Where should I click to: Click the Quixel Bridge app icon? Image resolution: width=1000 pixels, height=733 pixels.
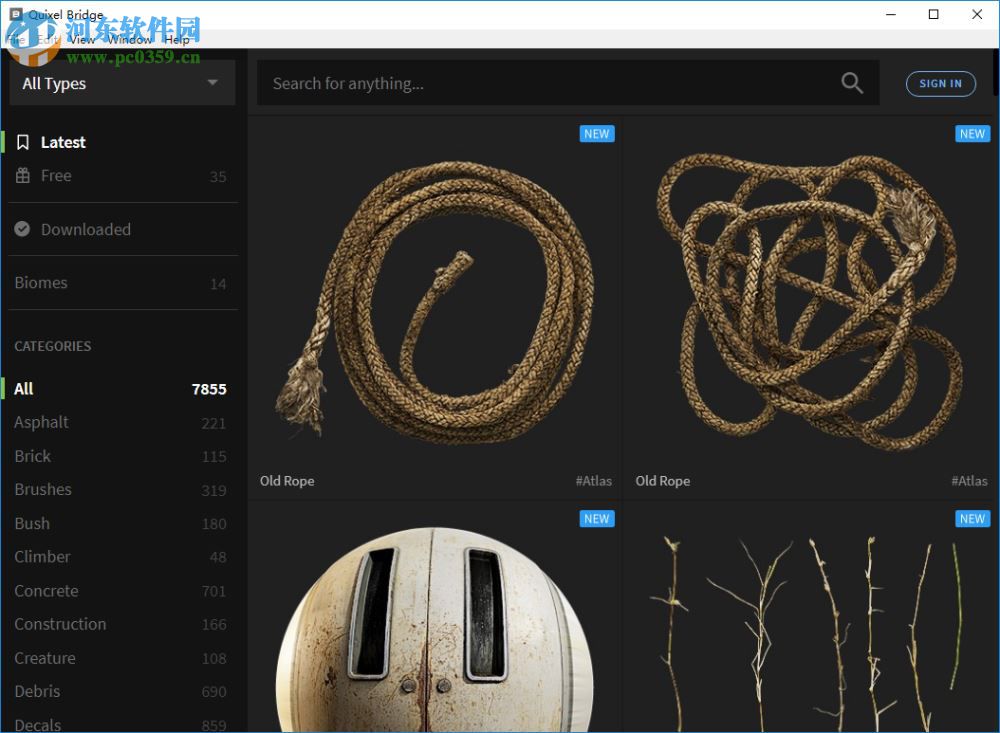16,14
